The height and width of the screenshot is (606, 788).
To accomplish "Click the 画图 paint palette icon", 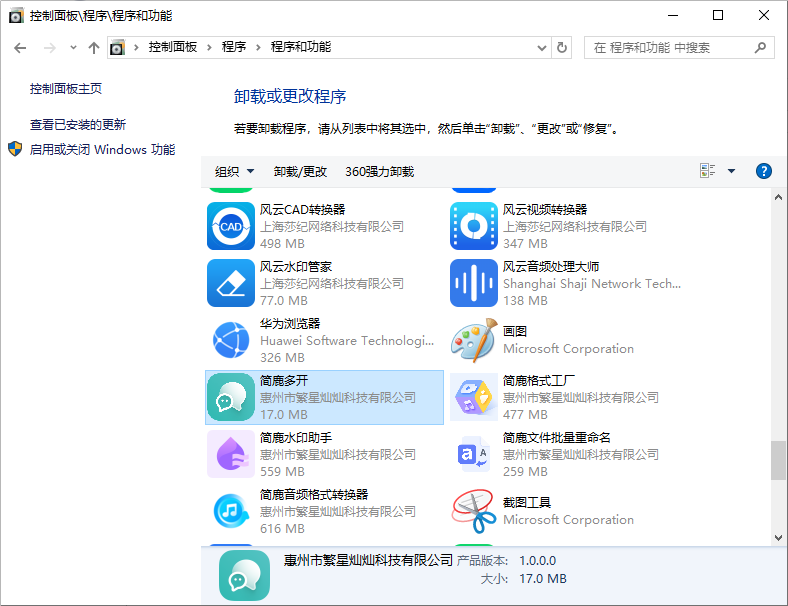I will 474,340.
